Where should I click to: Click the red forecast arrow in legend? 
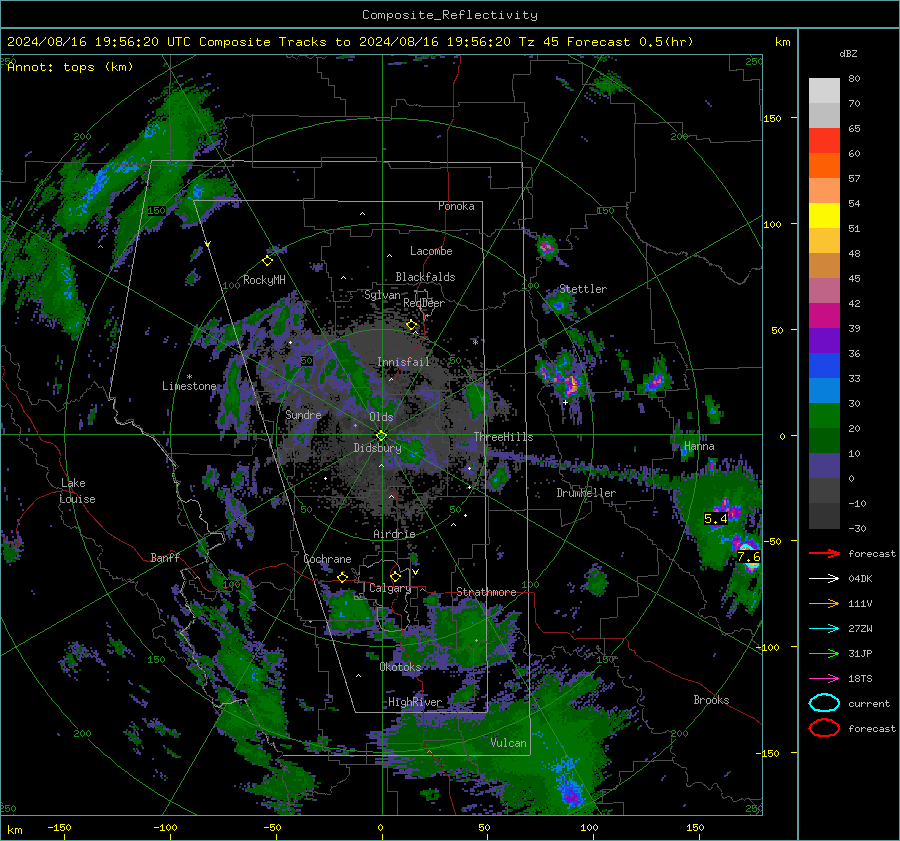(x=824, y=553)
